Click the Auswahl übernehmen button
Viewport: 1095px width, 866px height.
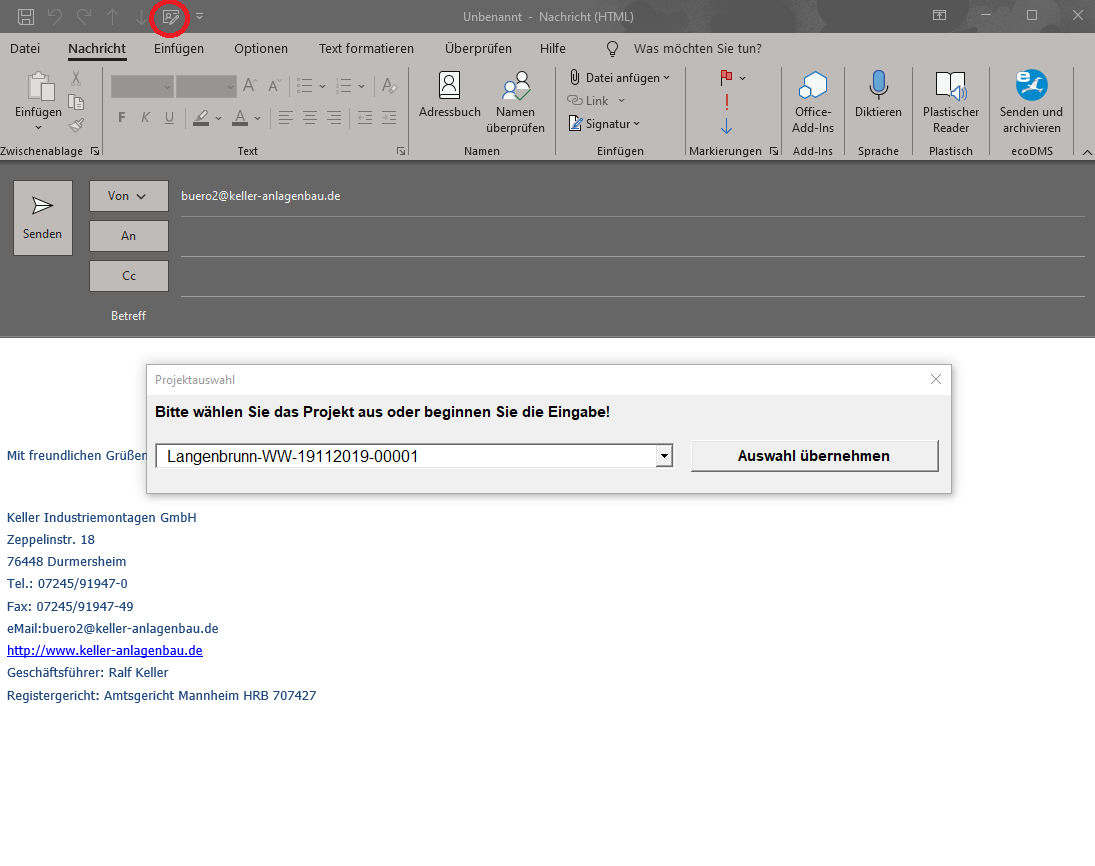(x=814, y=456)
